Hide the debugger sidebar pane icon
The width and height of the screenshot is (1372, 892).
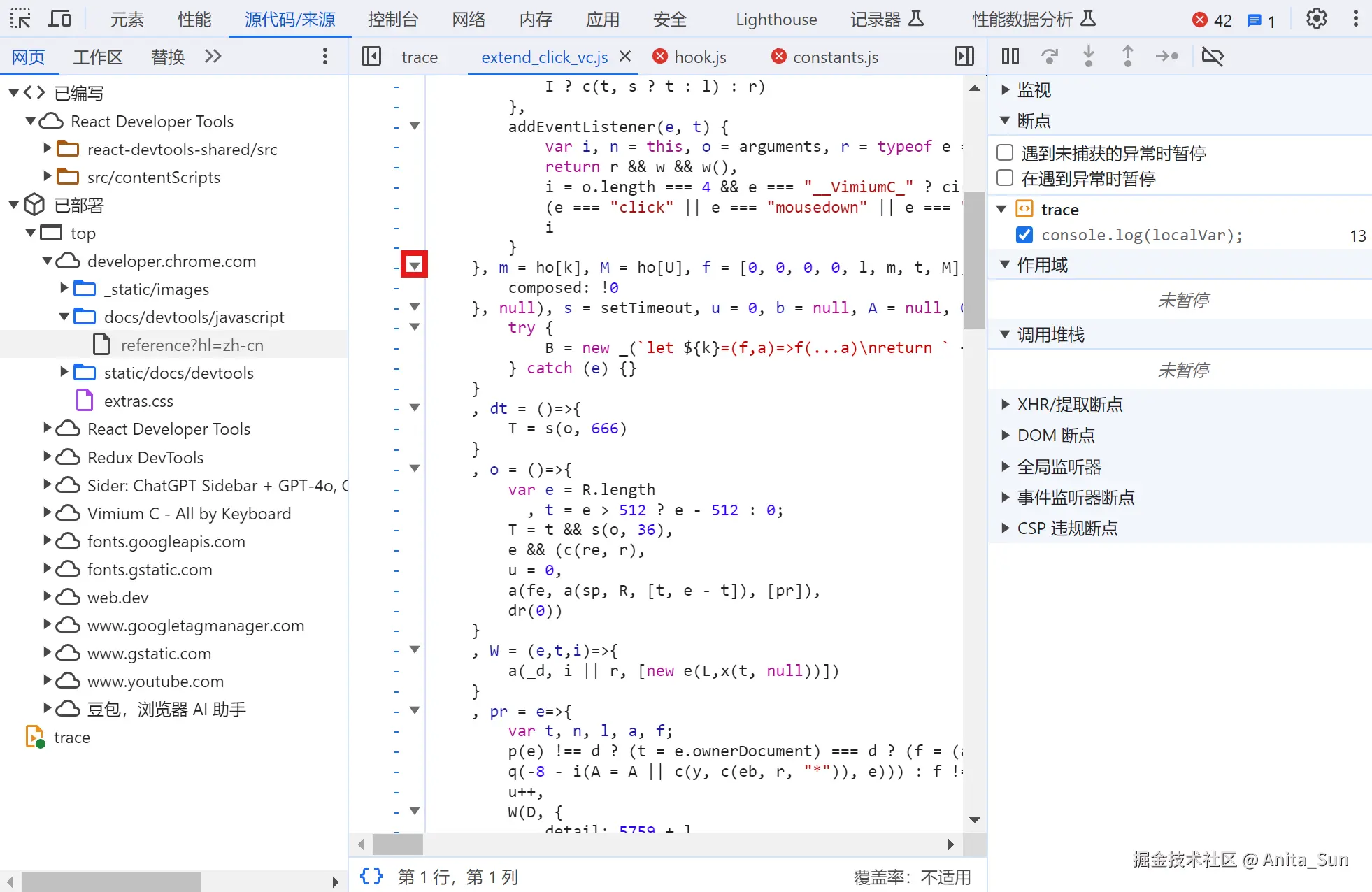coord(964,56)
